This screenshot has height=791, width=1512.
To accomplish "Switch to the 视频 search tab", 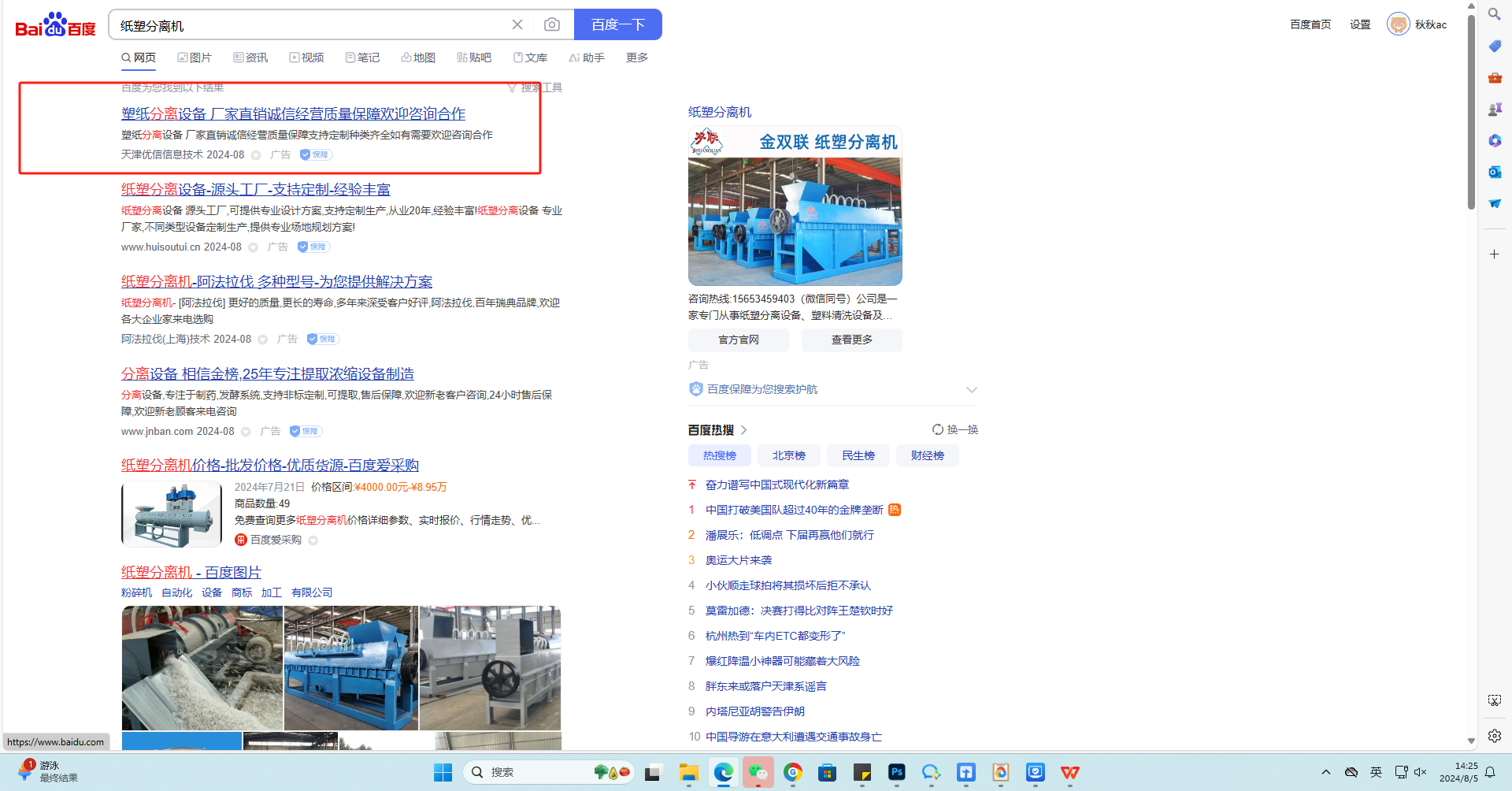I will click(x=306, y=58).
